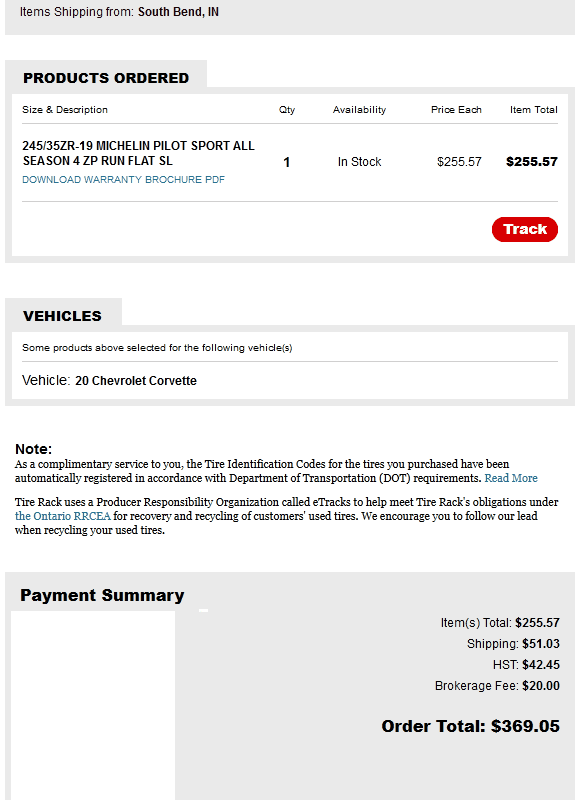Click the Michelin Pilot Sport tire description
Screen dimensions: 581x800
138,153
